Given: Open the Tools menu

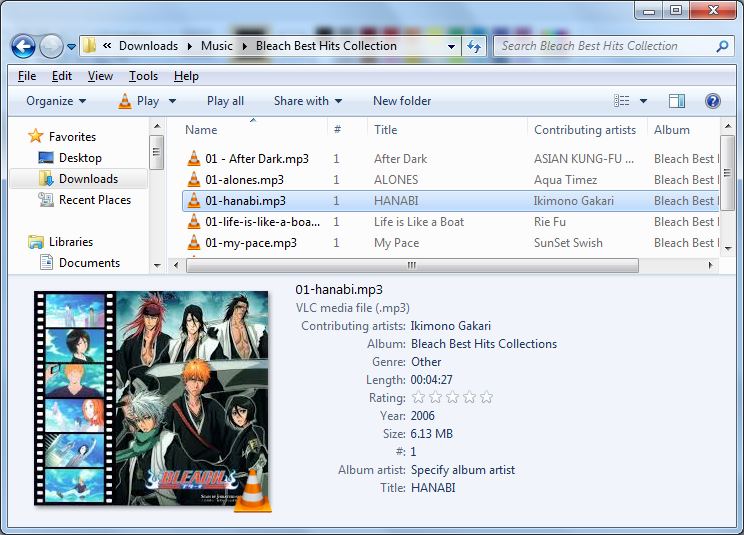Looking at the screenshot, I should tap(143, 76).
